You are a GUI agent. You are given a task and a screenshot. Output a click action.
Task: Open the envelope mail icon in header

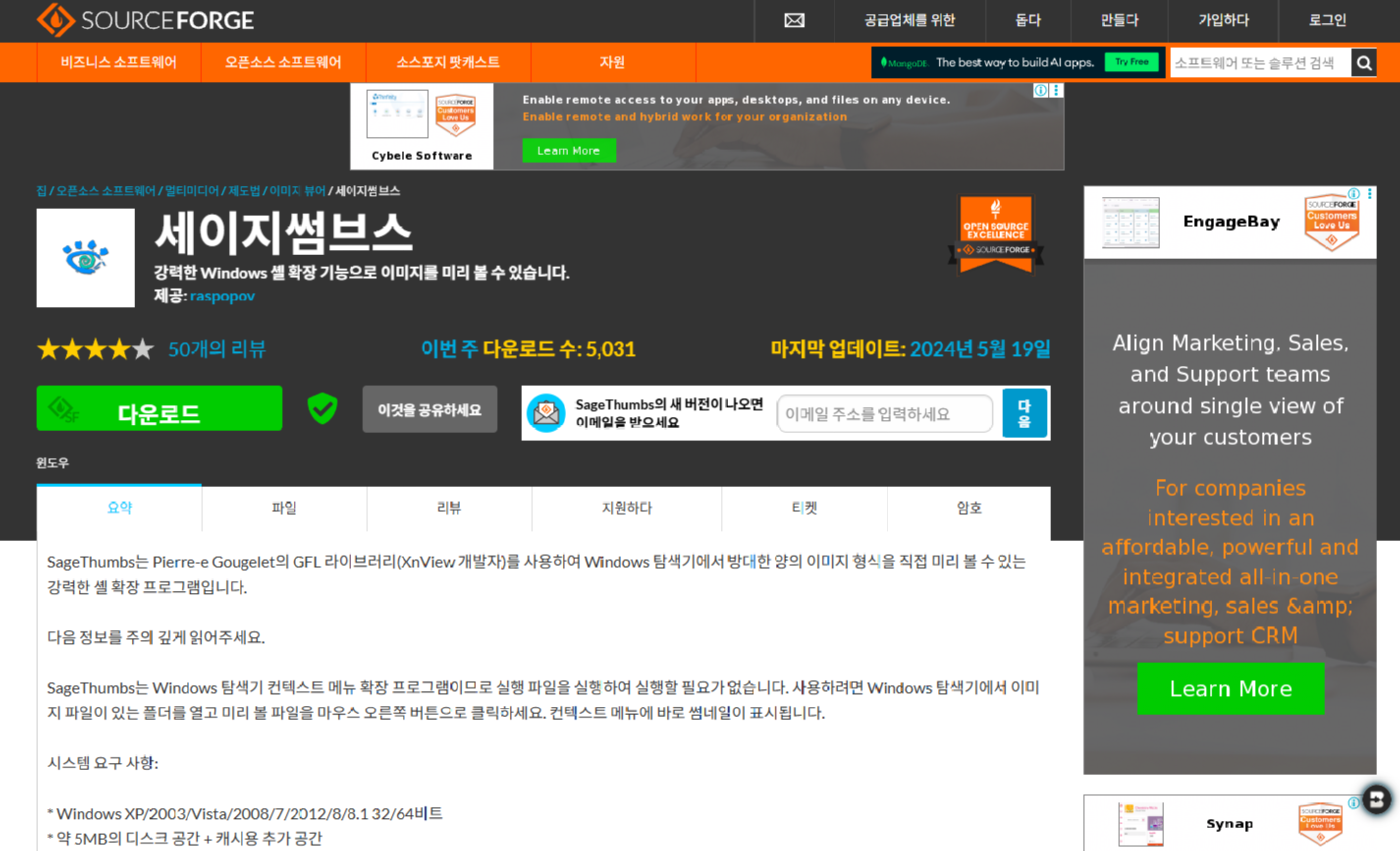coord(794,20)
